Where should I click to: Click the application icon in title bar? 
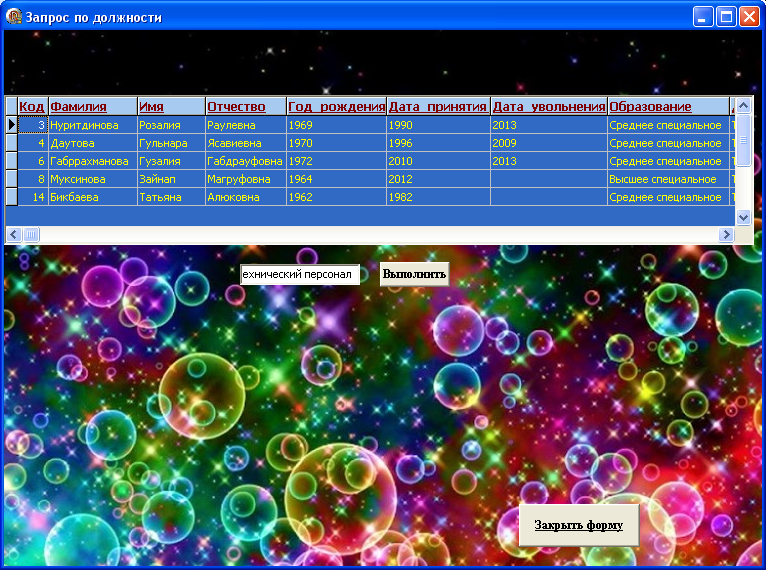point(13,17)
